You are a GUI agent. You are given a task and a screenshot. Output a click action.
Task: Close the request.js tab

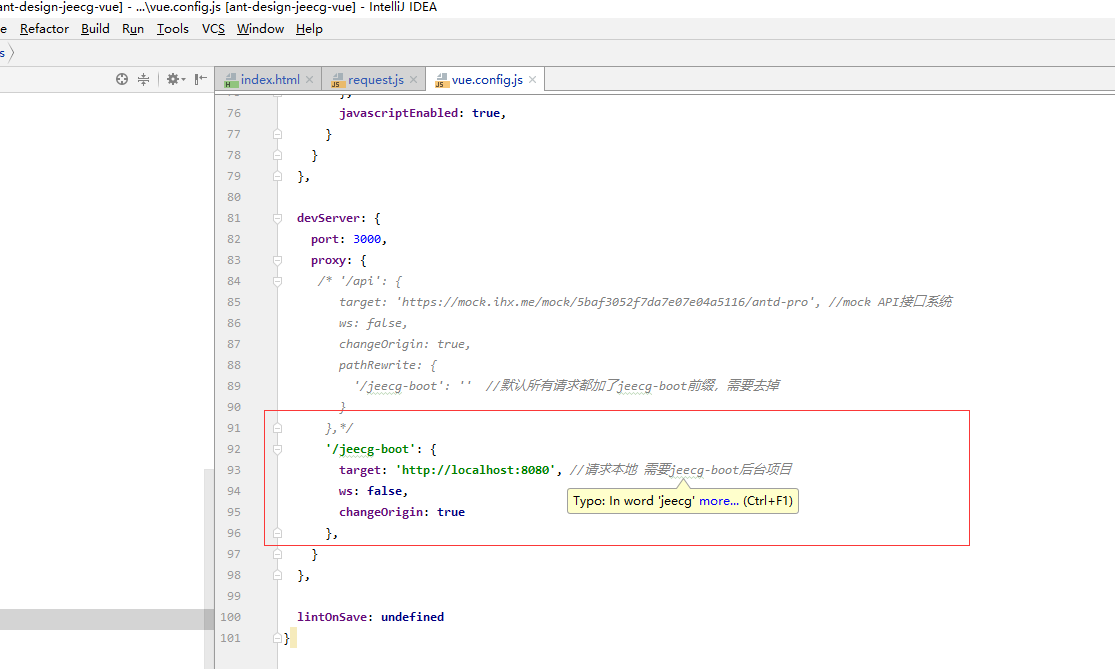pyautogui.click(x=413, y=80)
